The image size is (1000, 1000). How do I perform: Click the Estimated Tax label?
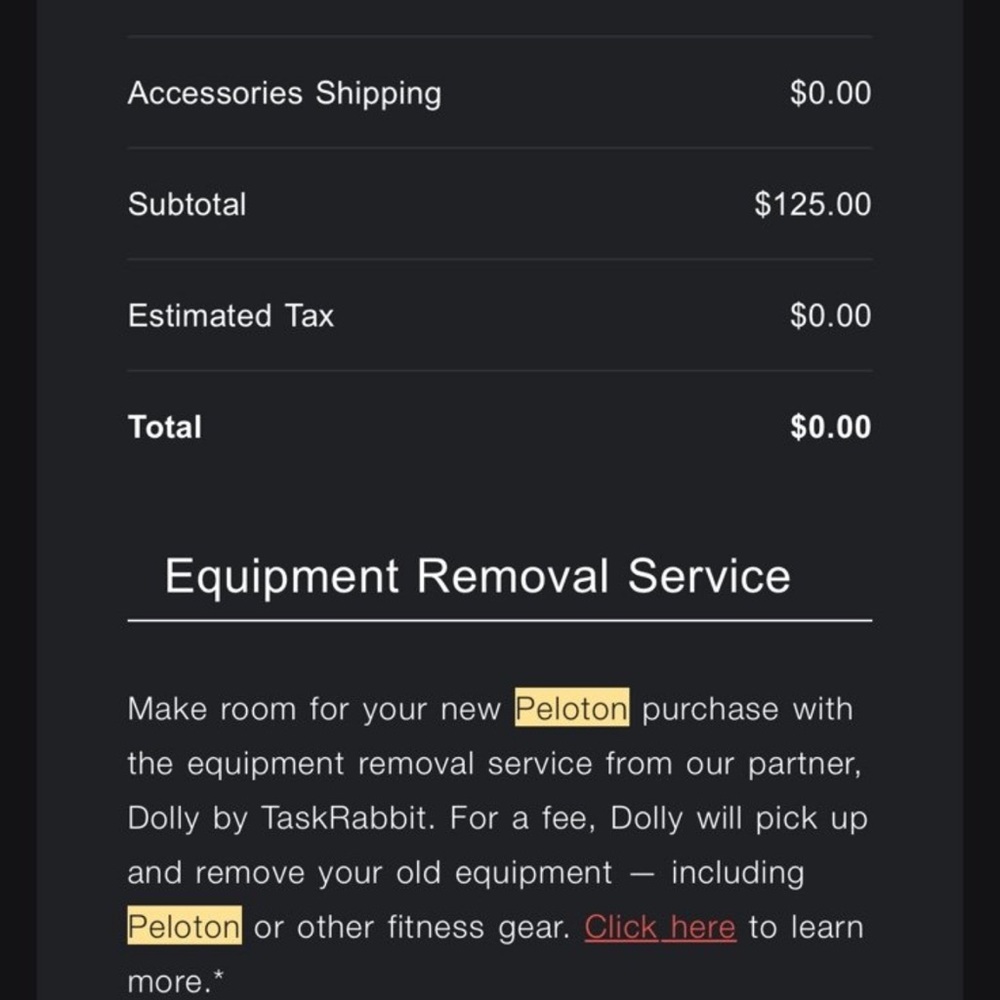230,316
